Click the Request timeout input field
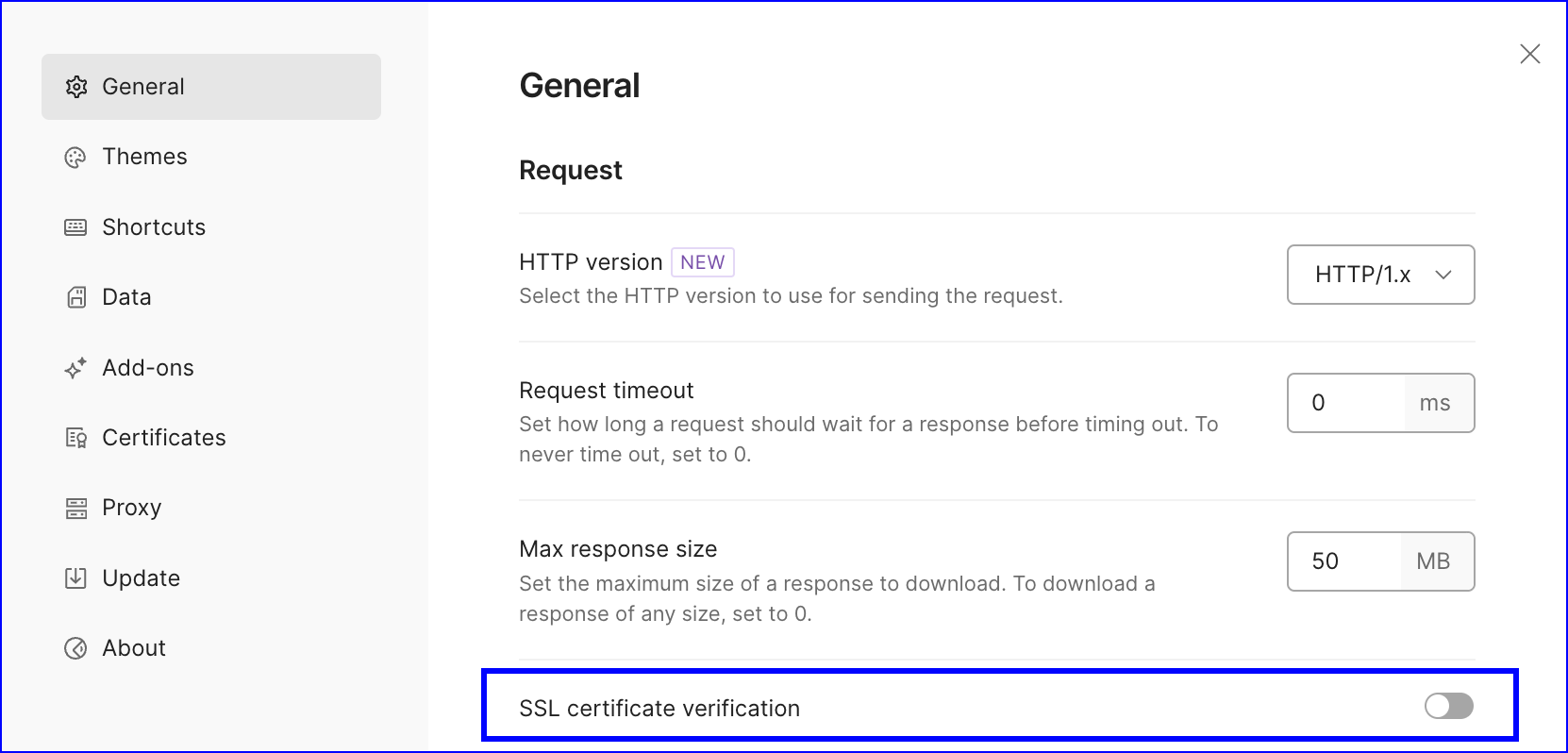This screenshot has height=753, width=1568. [1346, 403]
